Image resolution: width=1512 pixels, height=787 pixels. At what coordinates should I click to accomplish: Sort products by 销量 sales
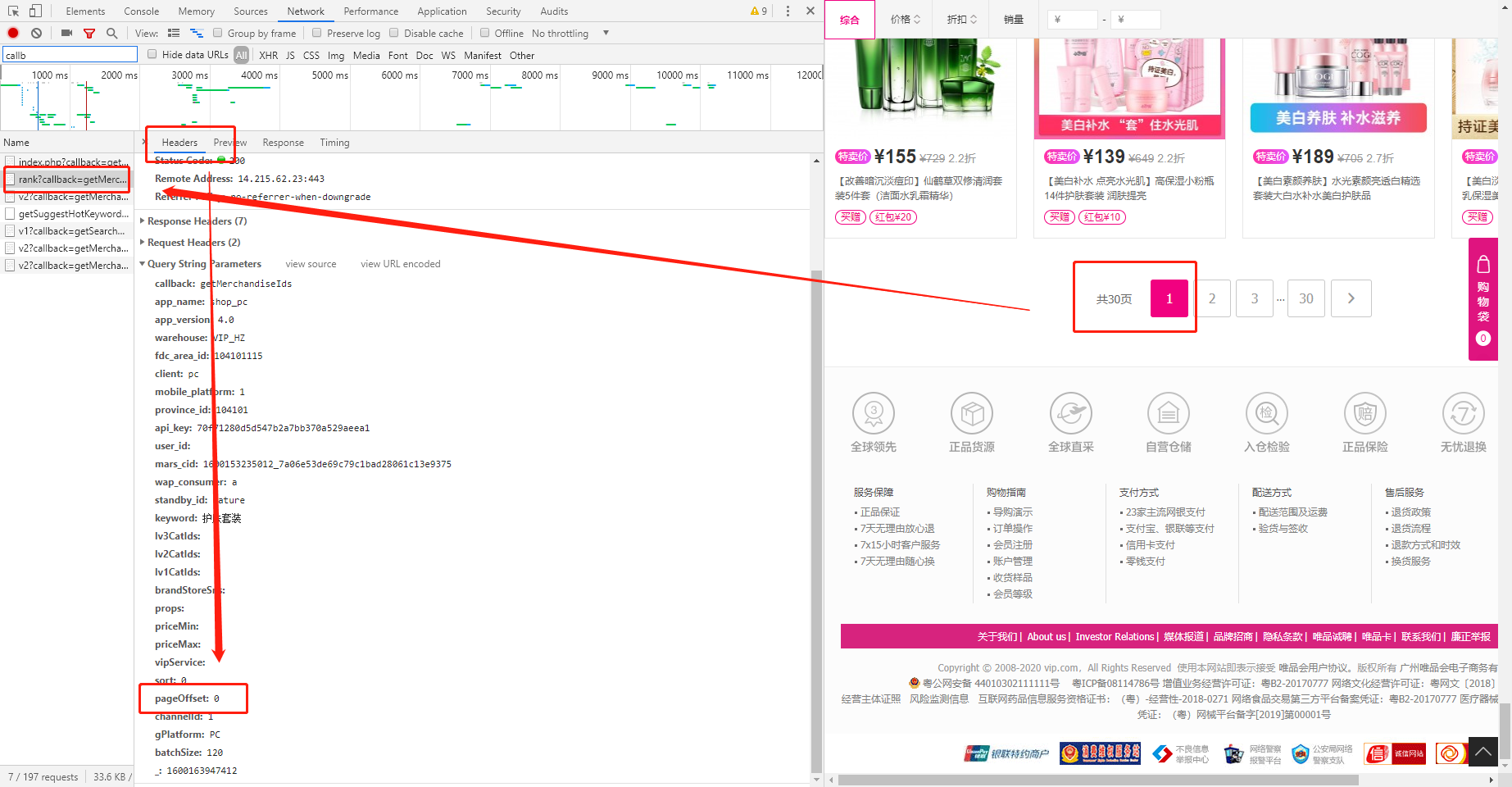tap(1014, 19)
